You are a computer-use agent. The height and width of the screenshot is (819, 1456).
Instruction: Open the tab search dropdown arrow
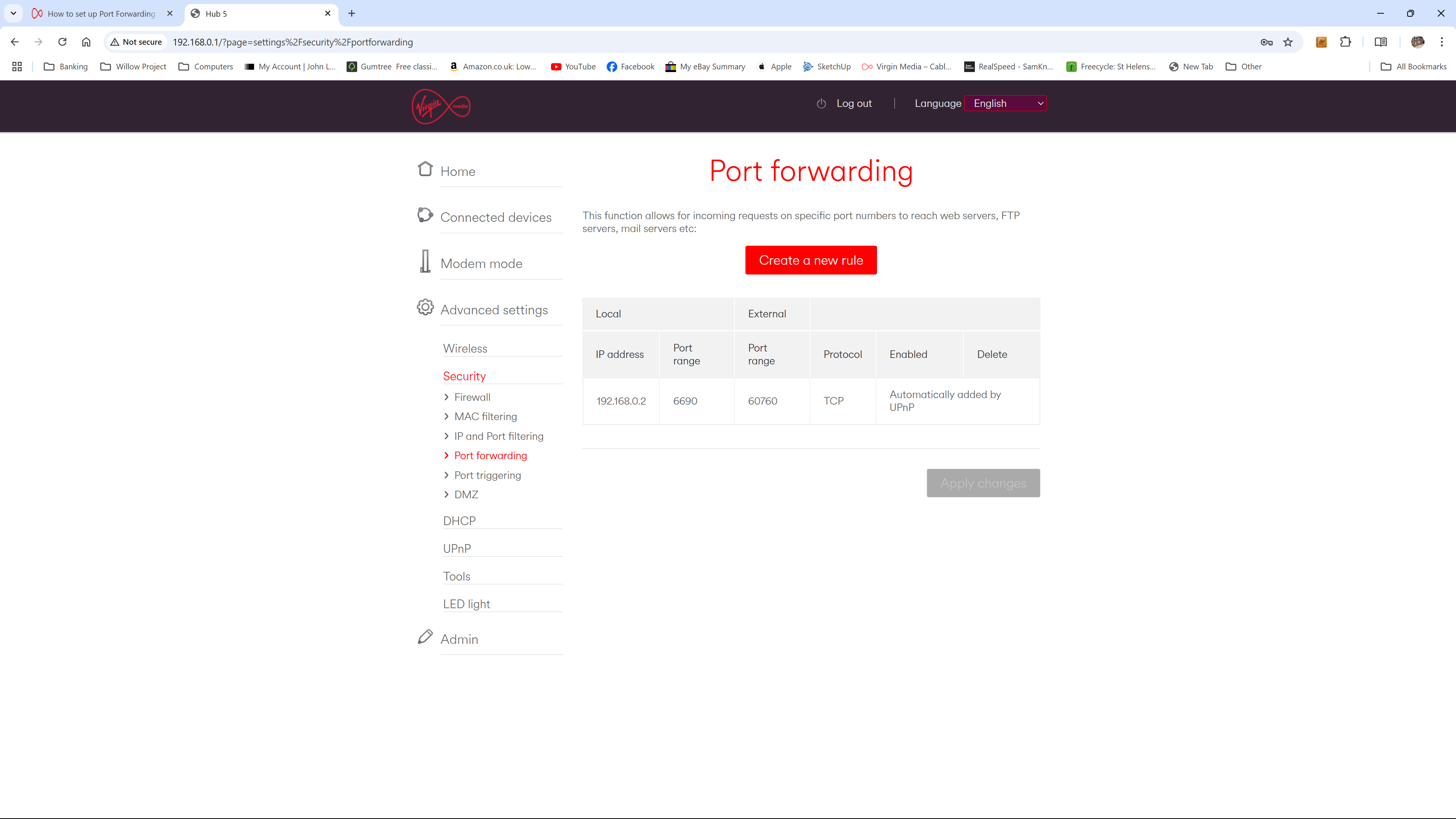14,13
